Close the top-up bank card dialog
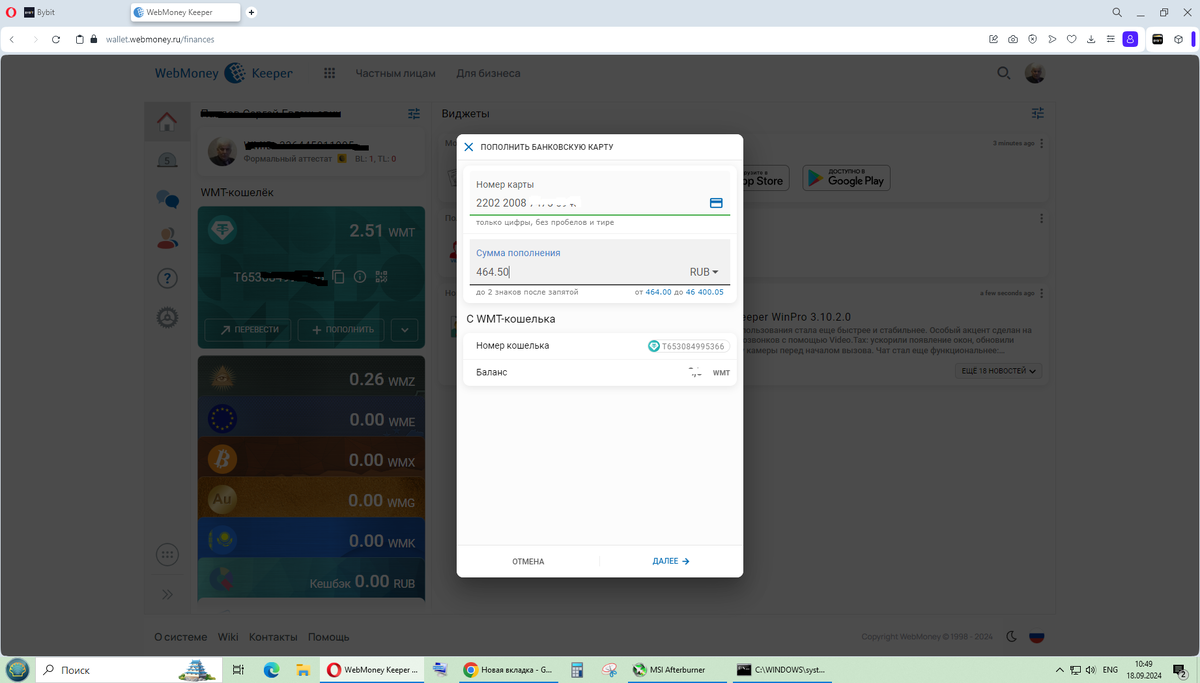 tap(468, 147)
